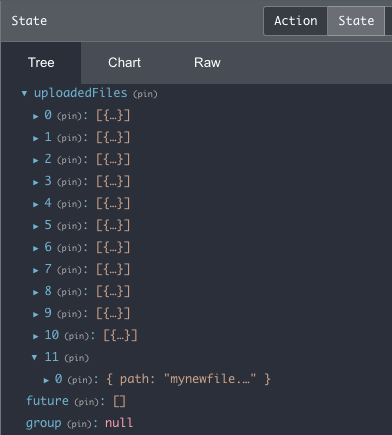The image size is (392, 435).
Task: Pin the future key
Action: point(86,402)
